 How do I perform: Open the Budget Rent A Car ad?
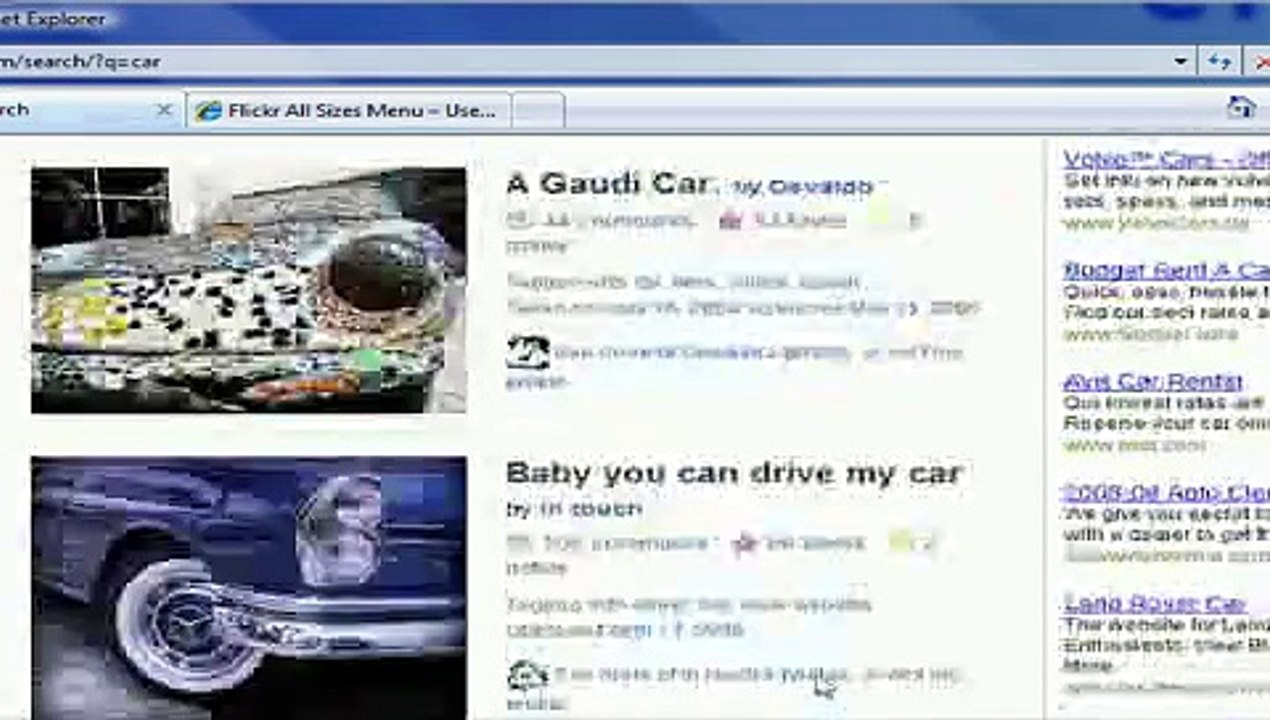click(x=1166, y=270)
